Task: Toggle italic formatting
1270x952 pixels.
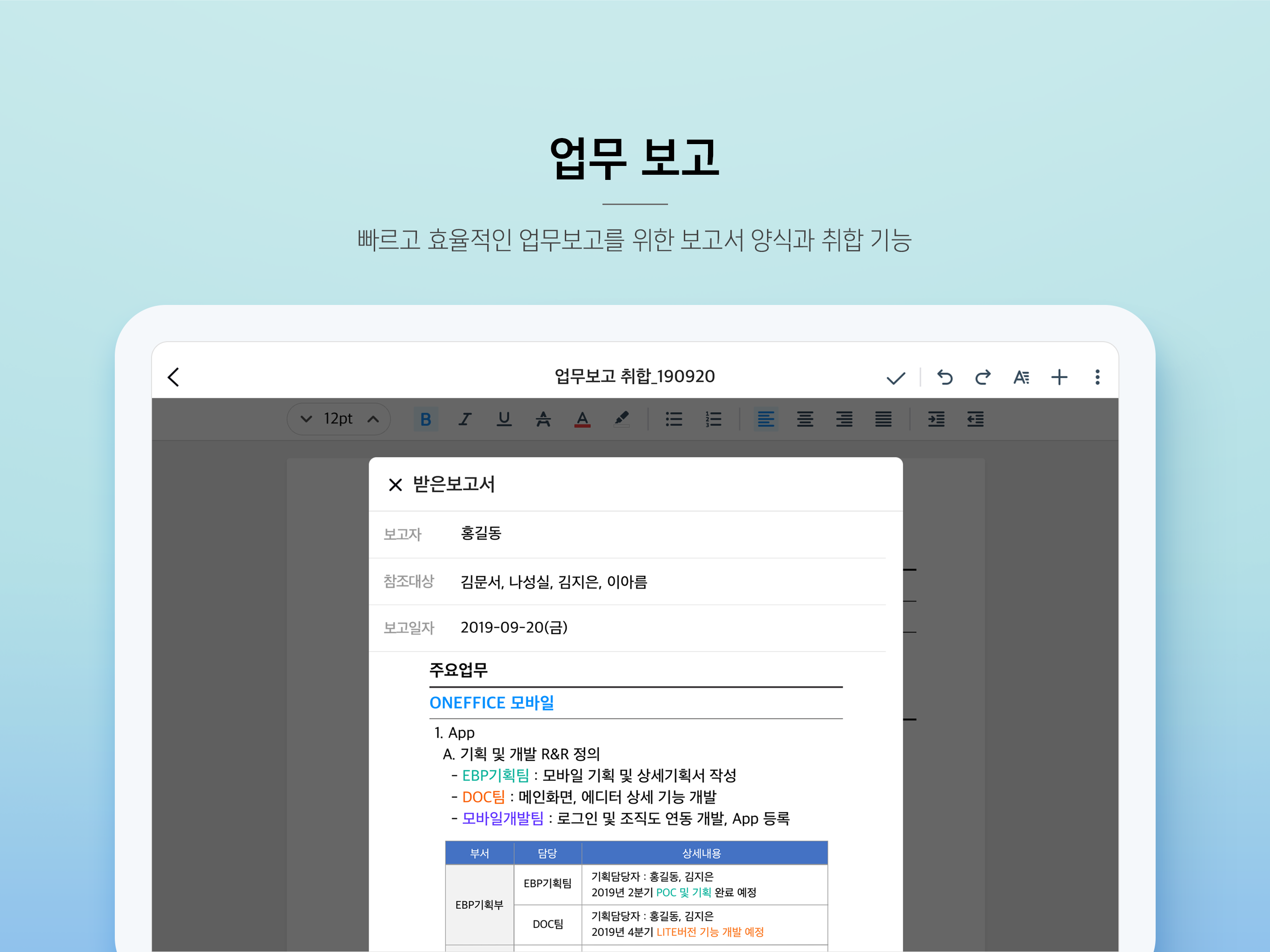Action: coord(464,419)
